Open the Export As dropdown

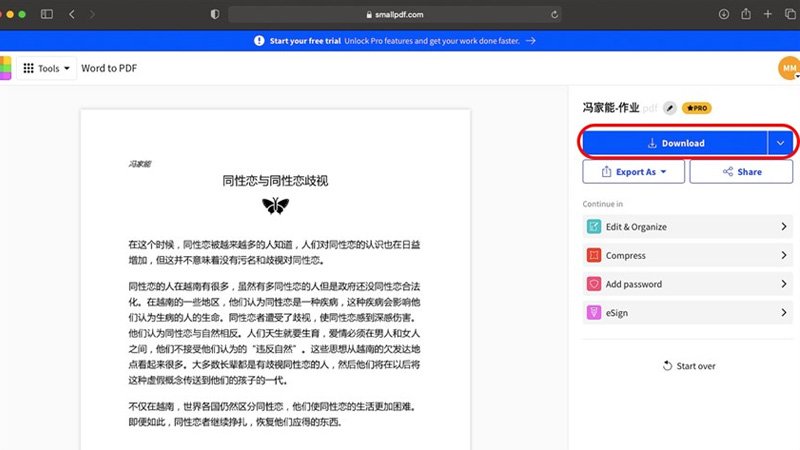[x=634, y=172]
